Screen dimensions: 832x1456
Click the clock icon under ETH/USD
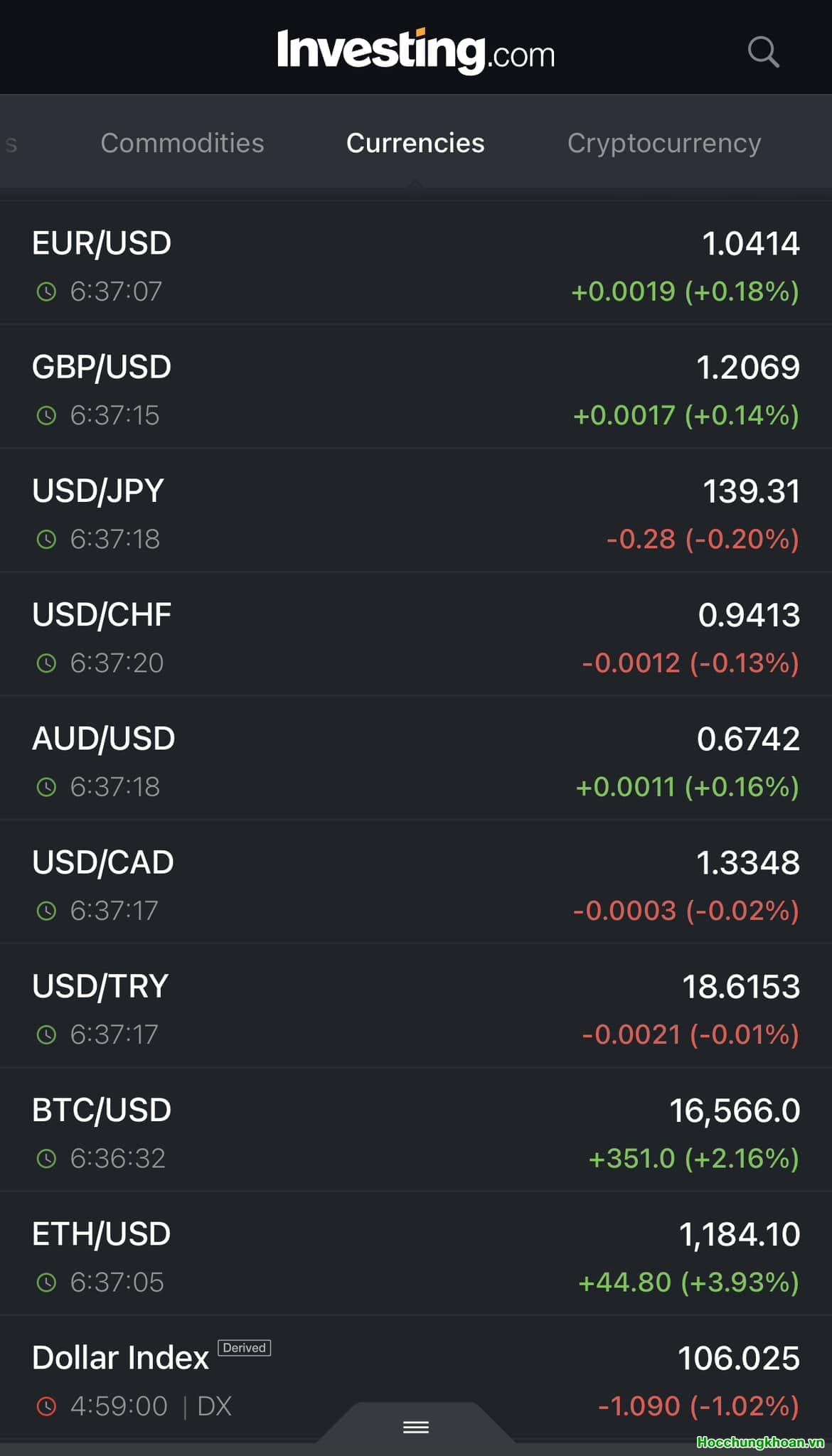click(46, 1283)
